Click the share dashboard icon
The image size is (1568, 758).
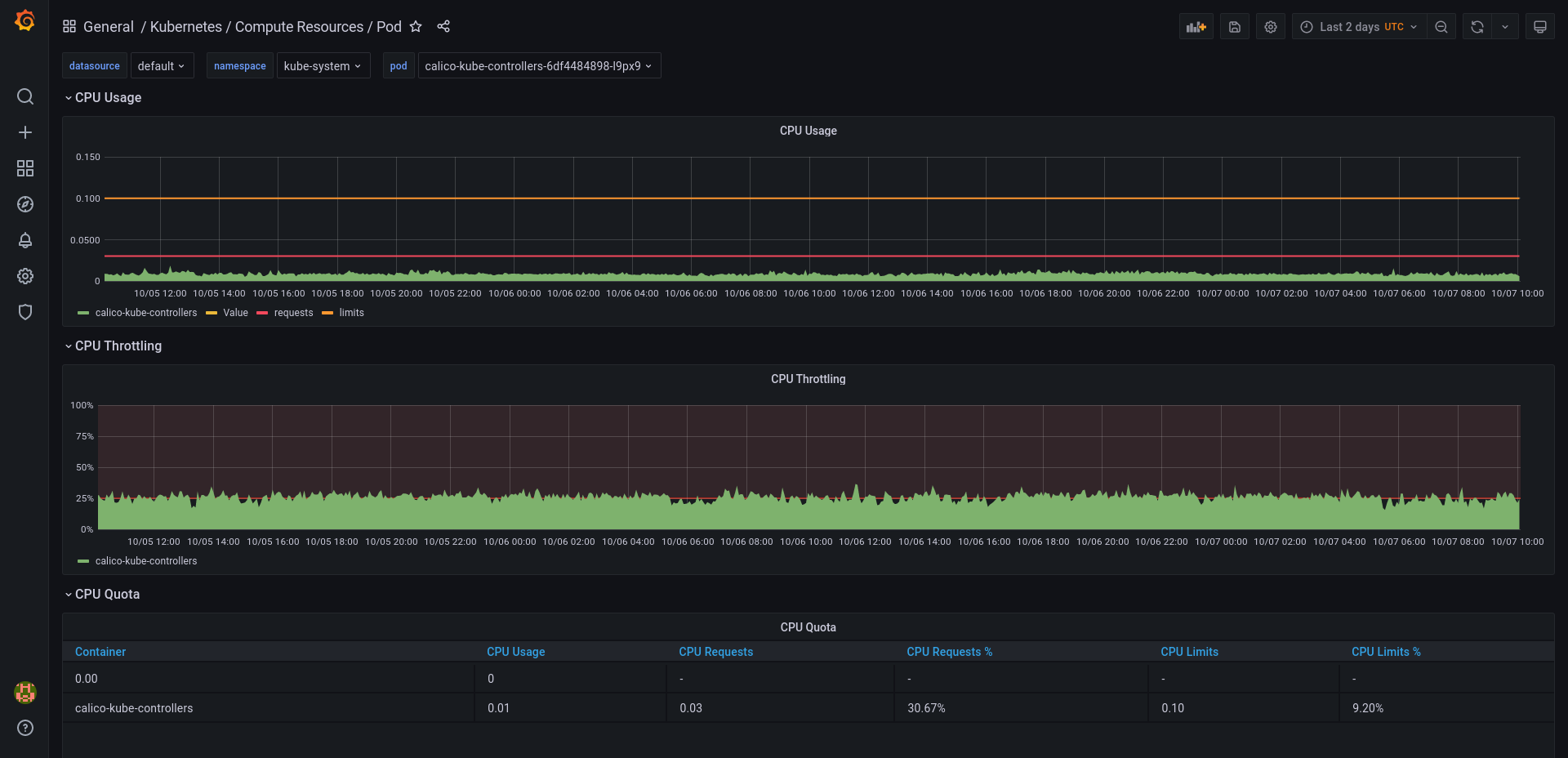click(443, 26)
